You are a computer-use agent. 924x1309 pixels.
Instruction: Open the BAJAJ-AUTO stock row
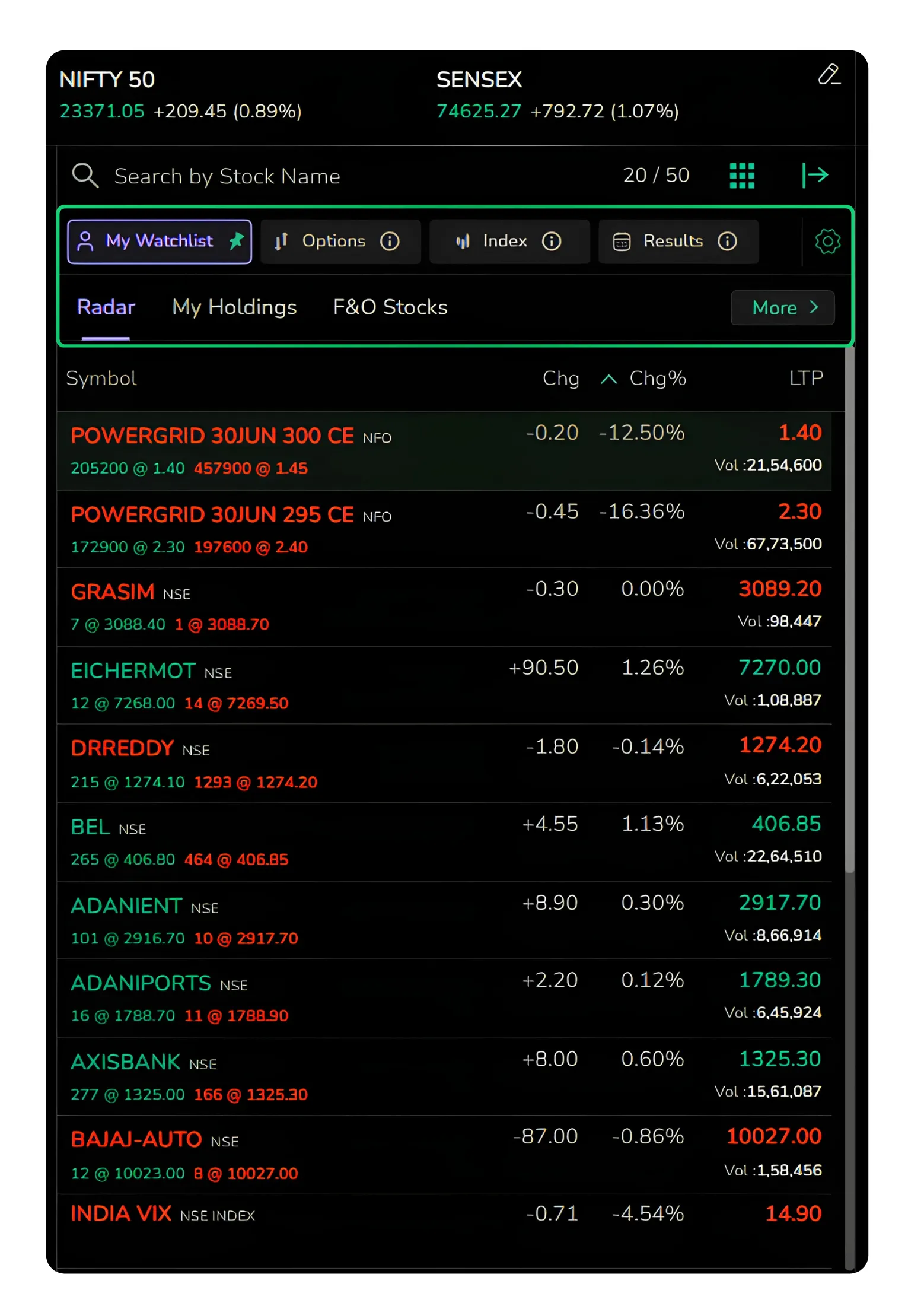444,1155
